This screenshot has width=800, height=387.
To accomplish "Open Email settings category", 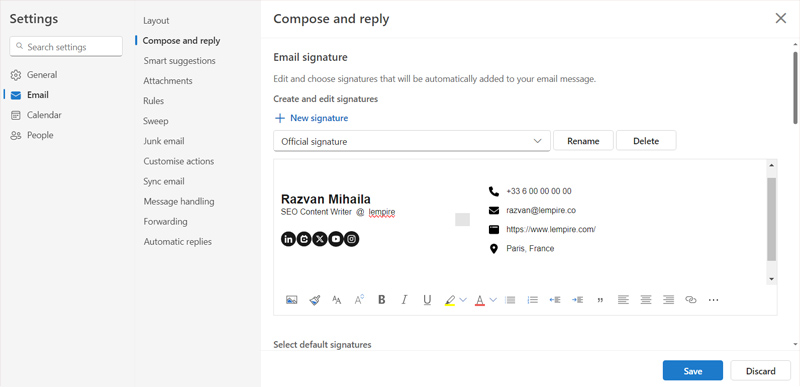I will click(x=38, y=95).
